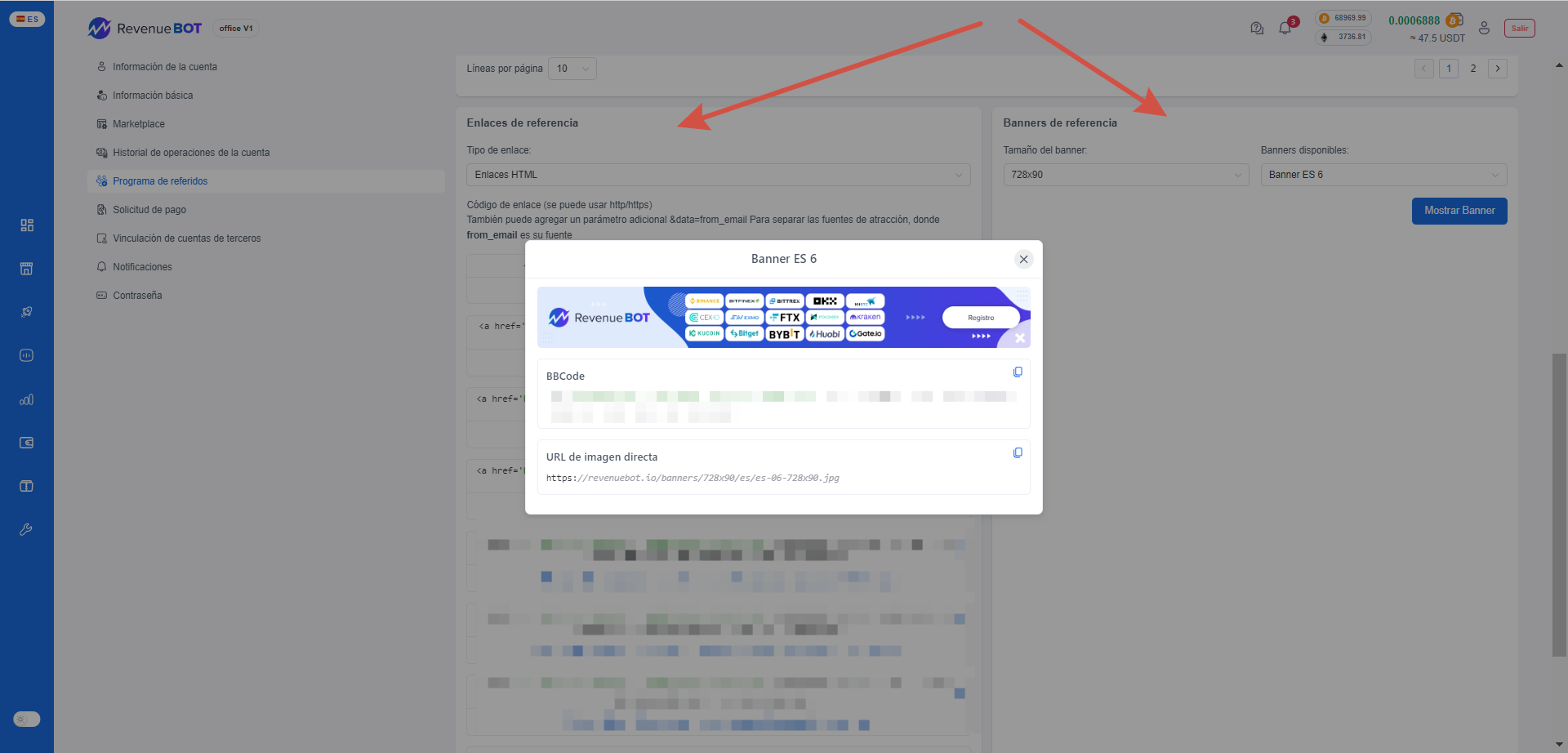
Task: Close the Banner ES 6 dialog
Action: coord(1023,259)
